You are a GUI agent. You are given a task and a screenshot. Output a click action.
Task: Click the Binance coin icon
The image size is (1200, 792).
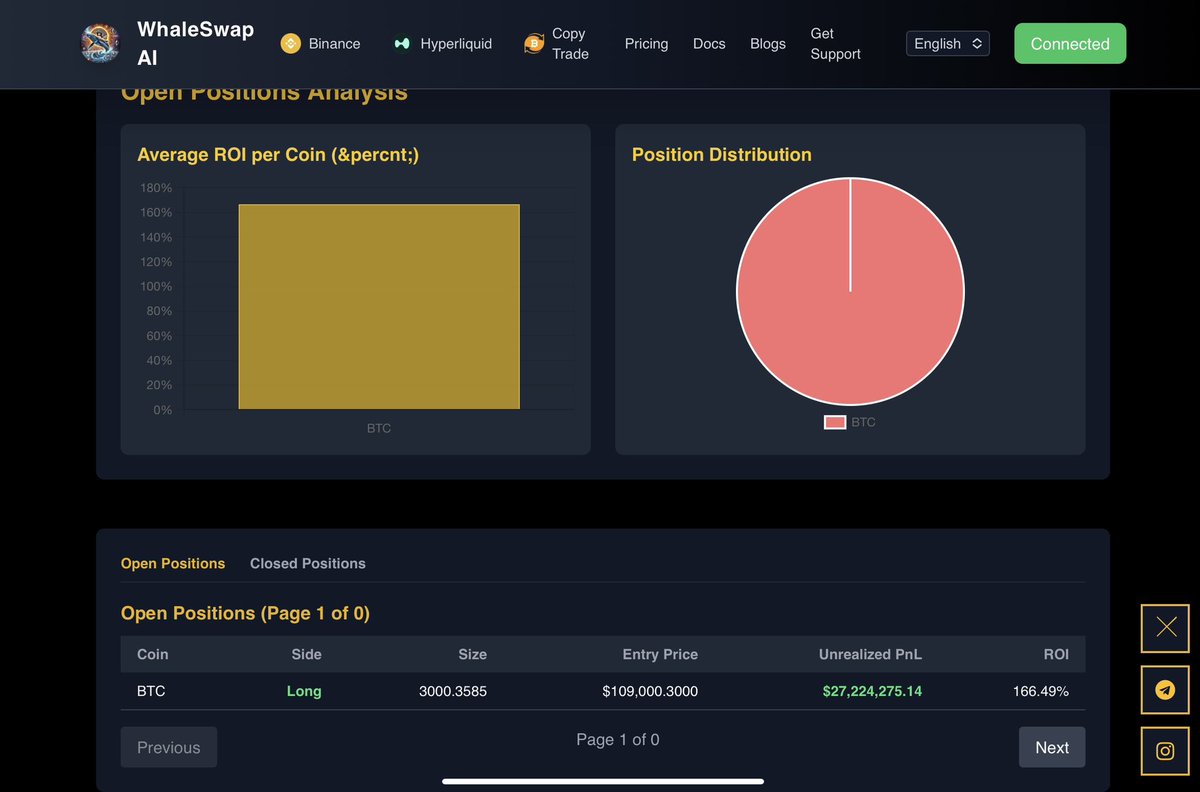[290, 43]
